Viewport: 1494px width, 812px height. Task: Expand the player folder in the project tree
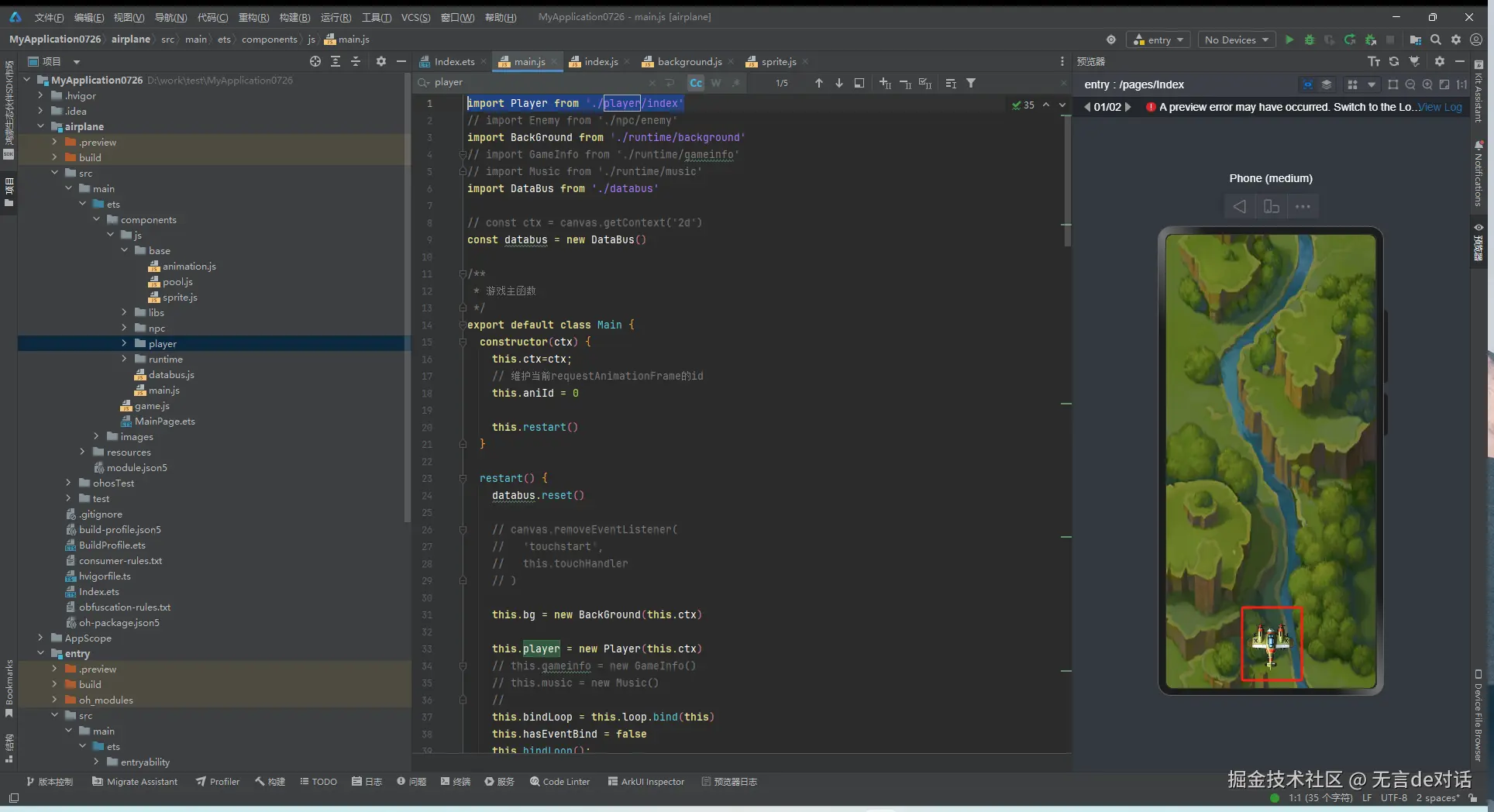click(x=124, y=343)
